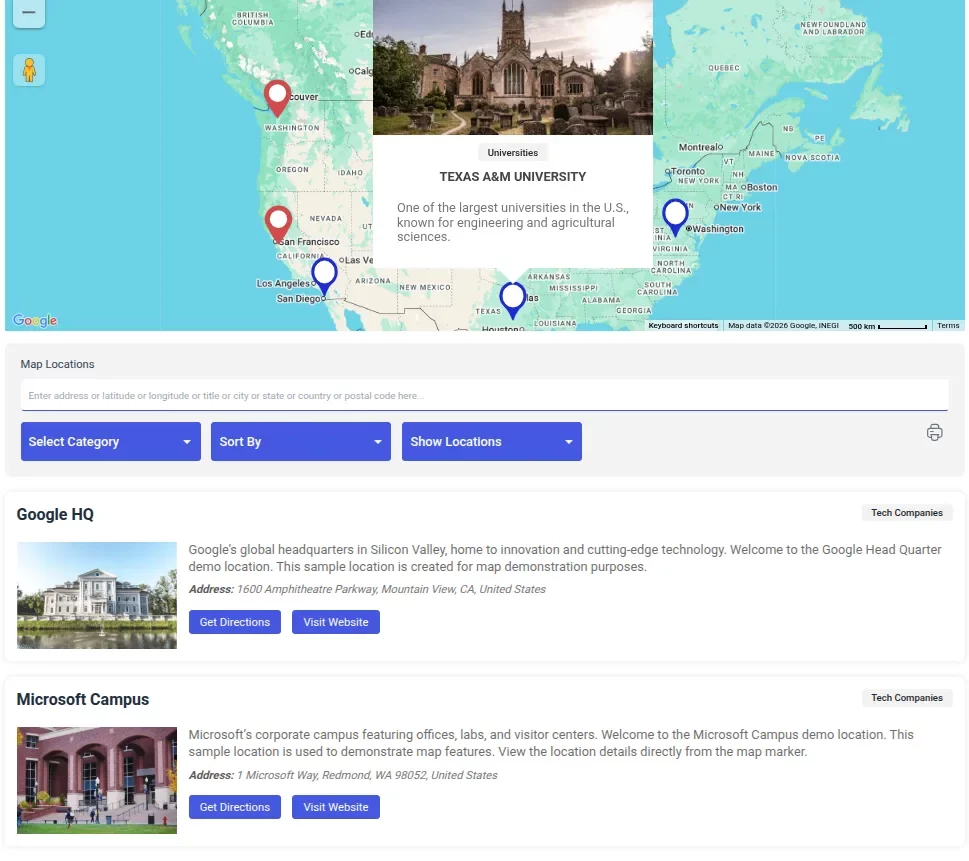Click the Universities tag in info window
Screen dimensions: 969x861
coord(512,153)
